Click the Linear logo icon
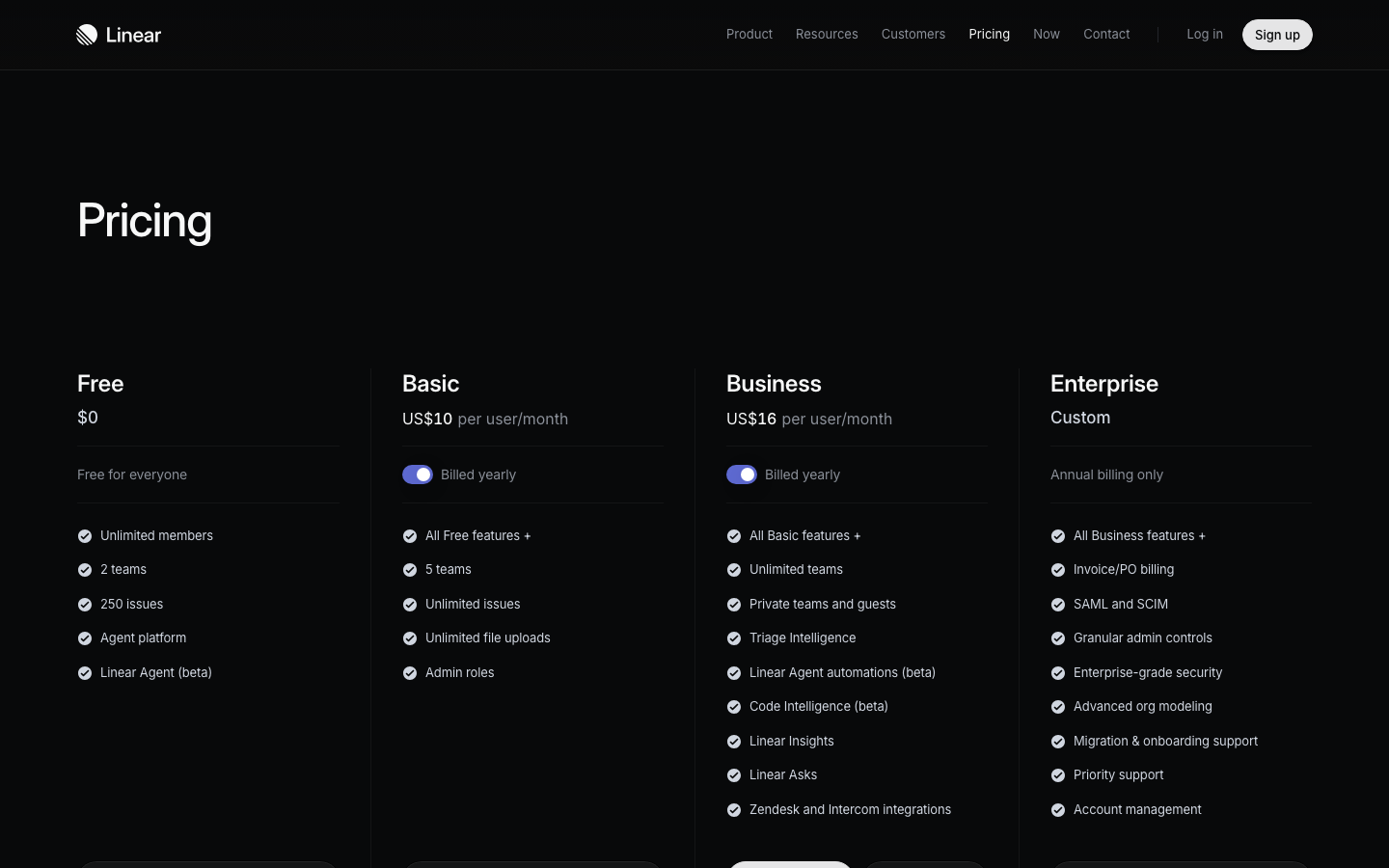 click(87, 35)
